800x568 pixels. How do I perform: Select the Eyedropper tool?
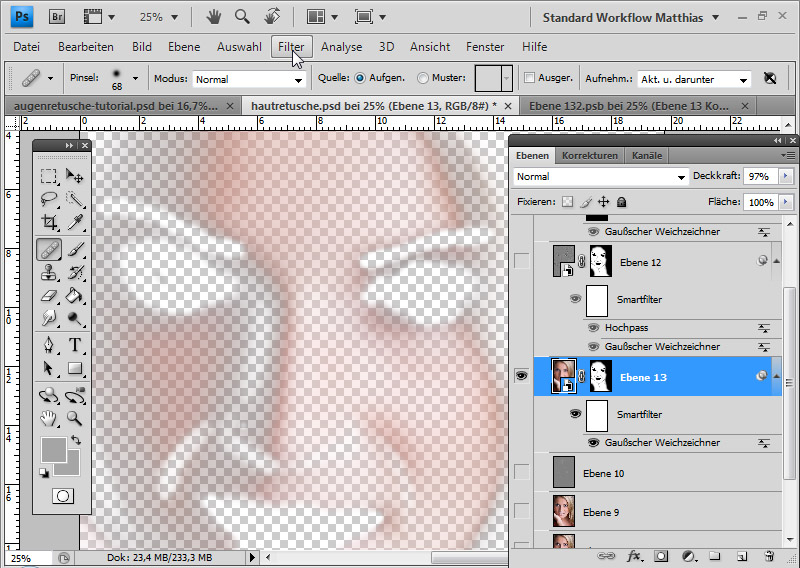point(74,221)
